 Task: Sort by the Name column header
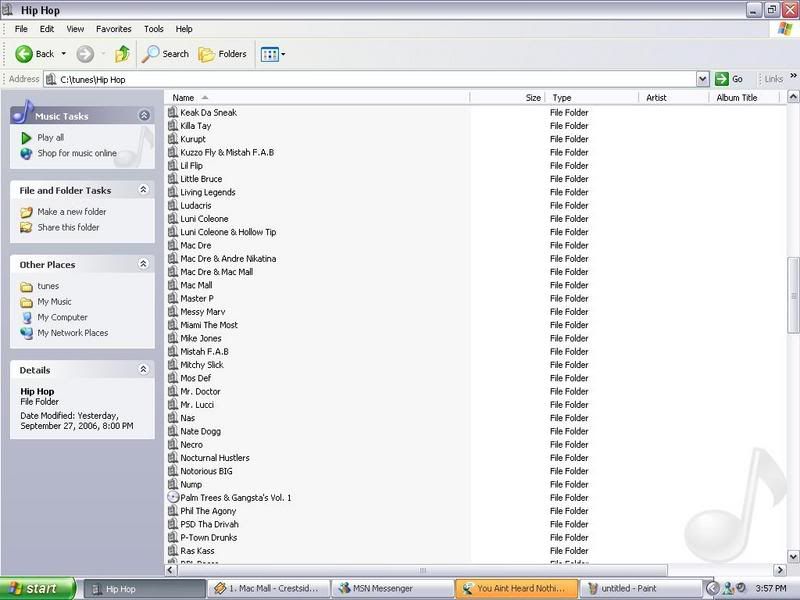click(x=316, y=97)
